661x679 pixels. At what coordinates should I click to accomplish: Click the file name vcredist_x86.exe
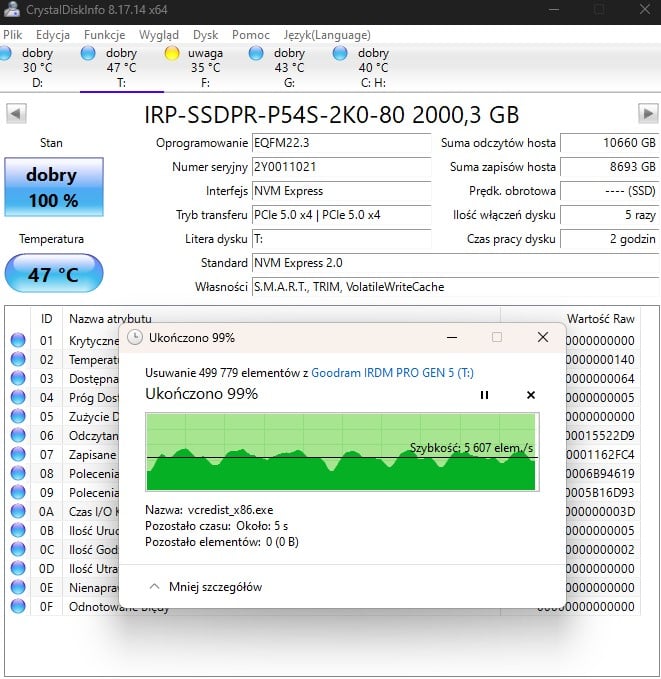coord(230,510)
